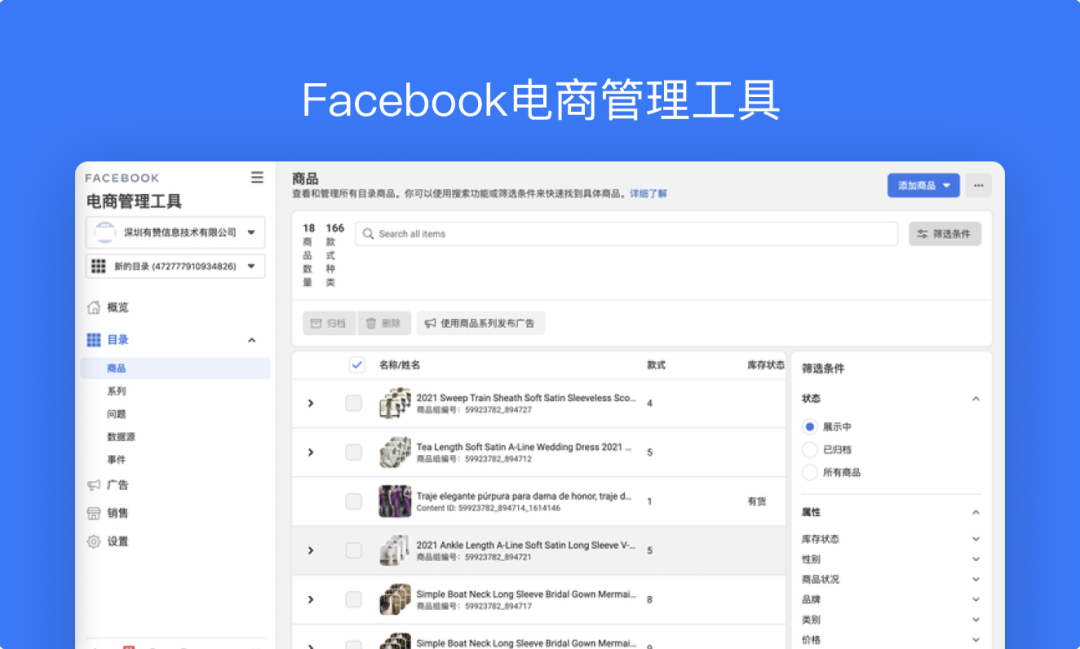Screen dimensions: 1080x649
Task: Sort by the 款式 column header
Action: 656,365
